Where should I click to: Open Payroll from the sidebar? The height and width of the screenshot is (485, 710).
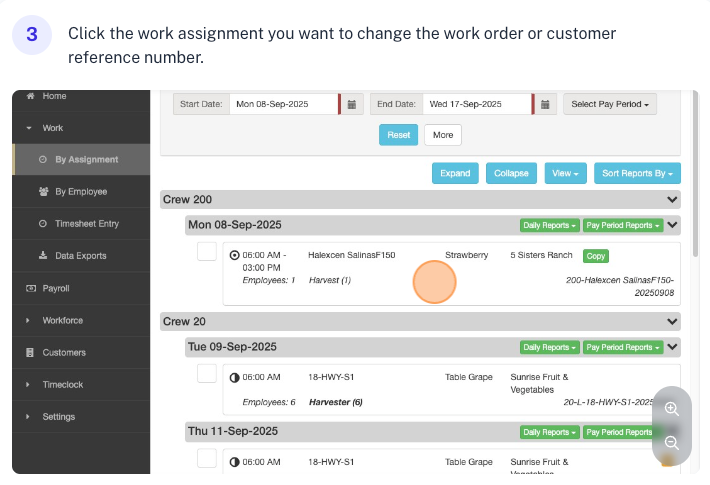pyautogui.click(x=56, y=288)
